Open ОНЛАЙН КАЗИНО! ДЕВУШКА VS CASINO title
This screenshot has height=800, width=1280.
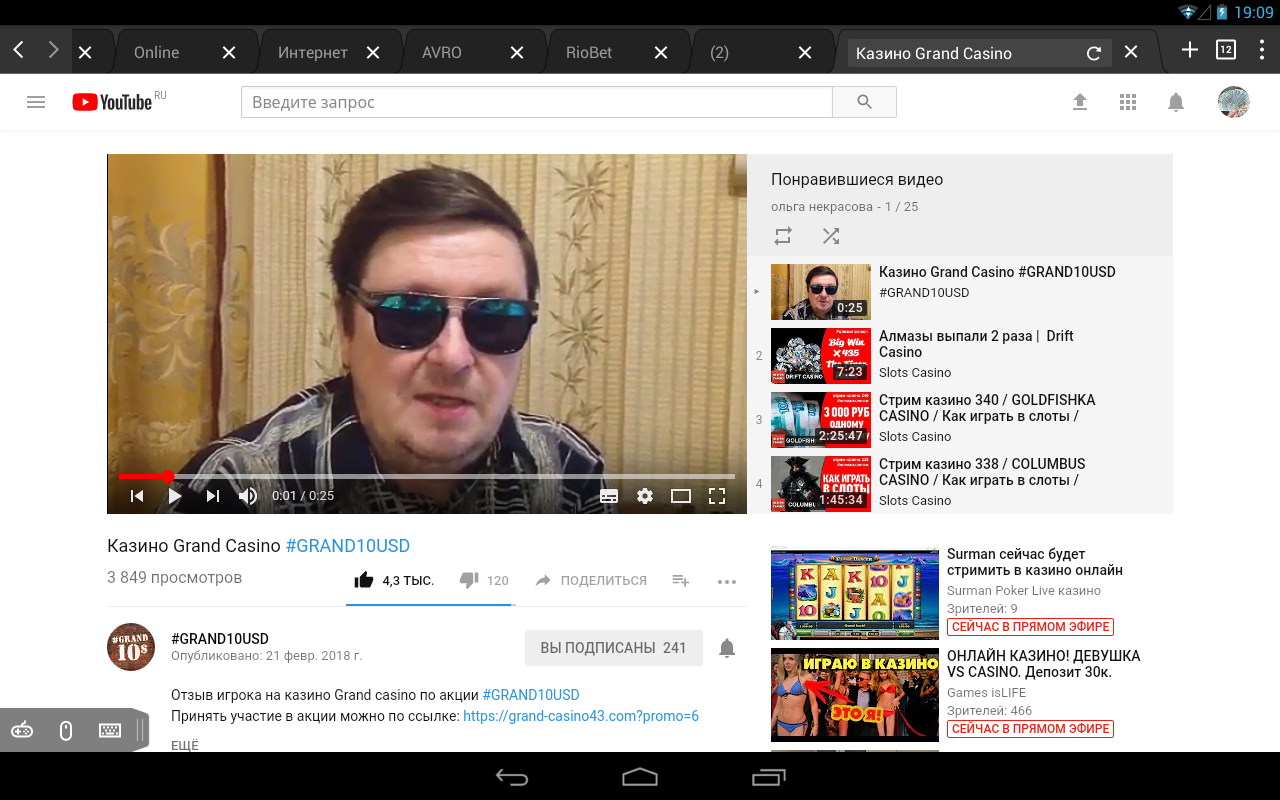point(1044,664)
